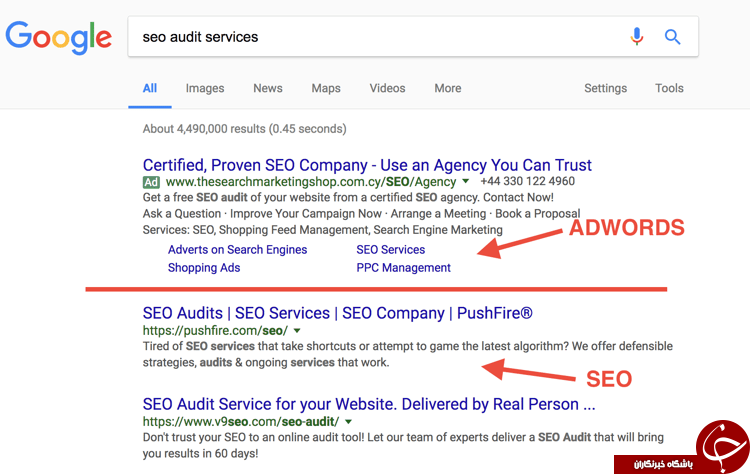
Task: Expand arrow next to thesearchmarketingshop URL
Action: click(465, 182)
